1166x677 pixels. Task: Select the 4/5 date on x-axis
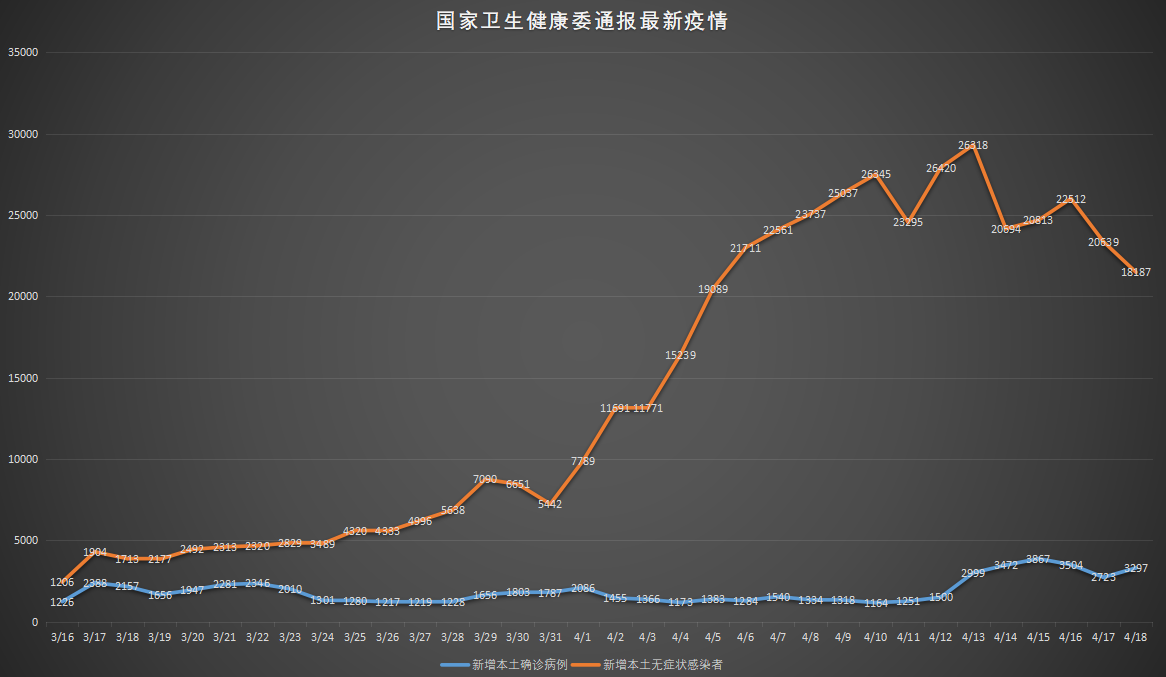[712, 638]
